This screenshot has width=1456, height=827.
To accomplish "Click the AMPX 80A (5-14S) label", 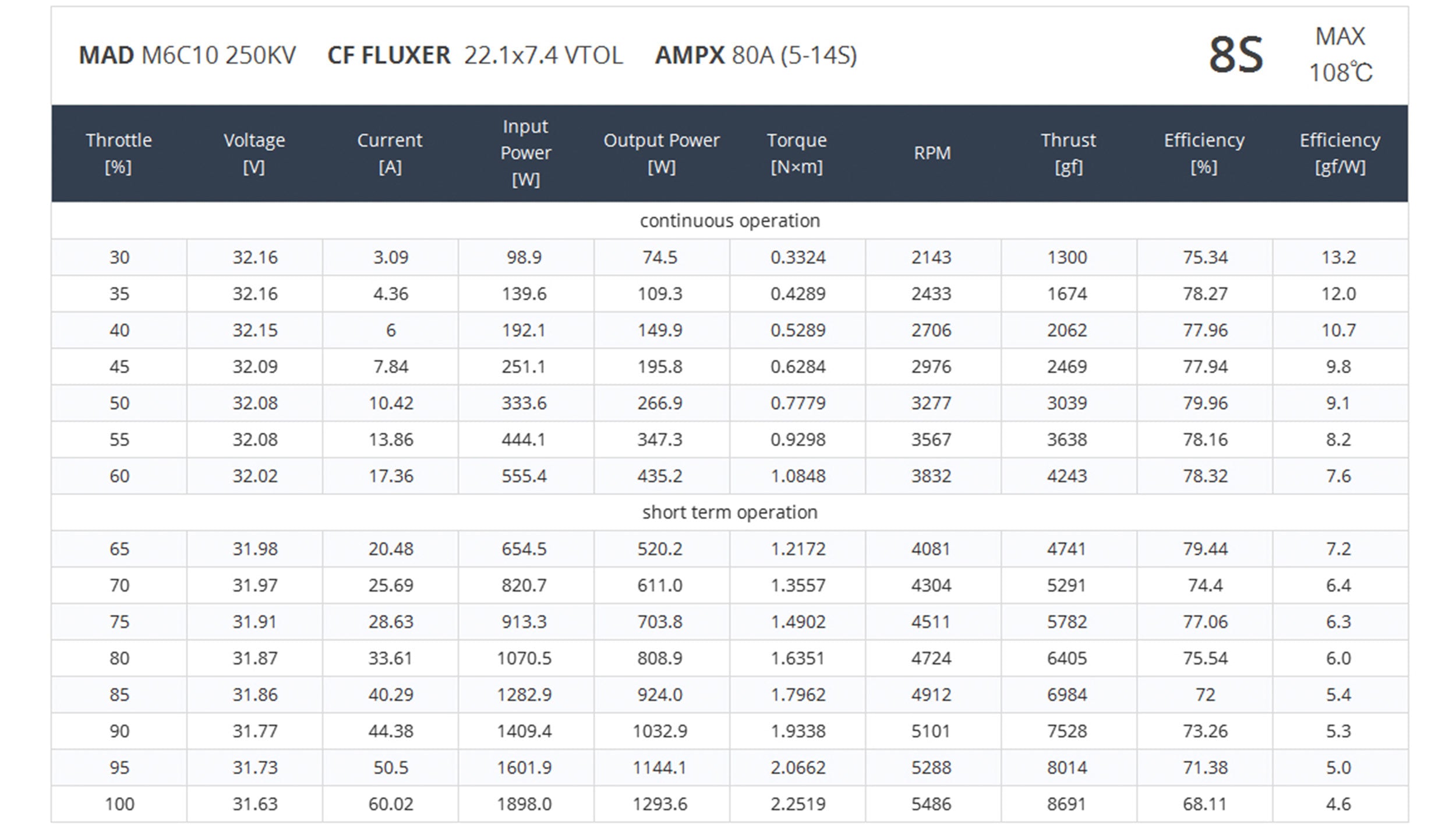I will [755, 55].
